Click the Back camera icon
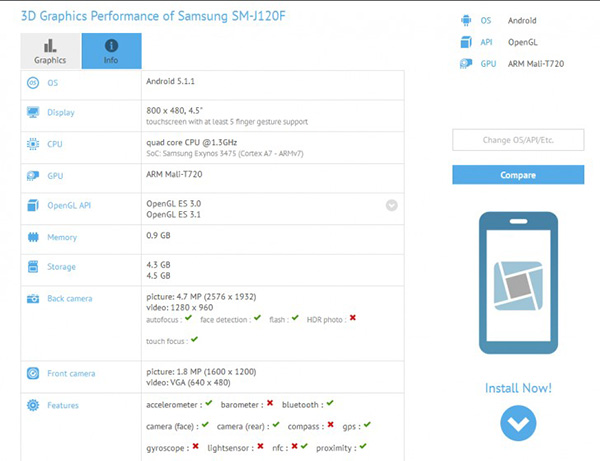This screenshot has width=600, height=461. pos(33,298)
